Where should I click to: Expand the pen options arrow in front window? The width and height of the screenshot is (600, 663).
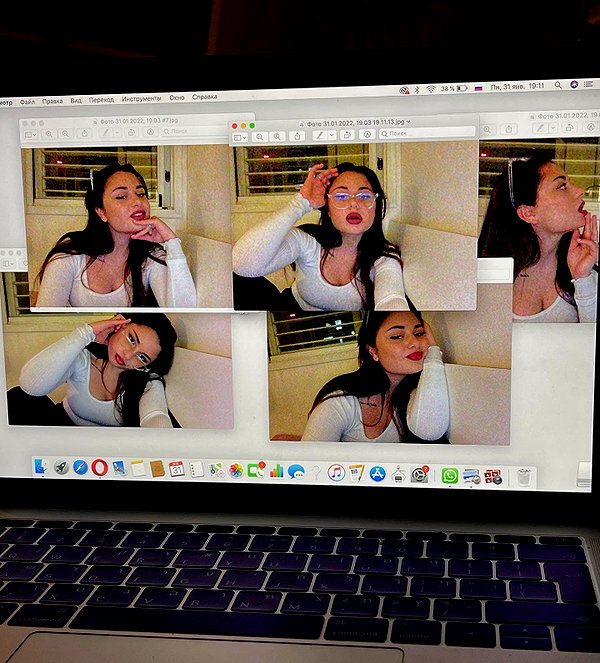(332, 135)
